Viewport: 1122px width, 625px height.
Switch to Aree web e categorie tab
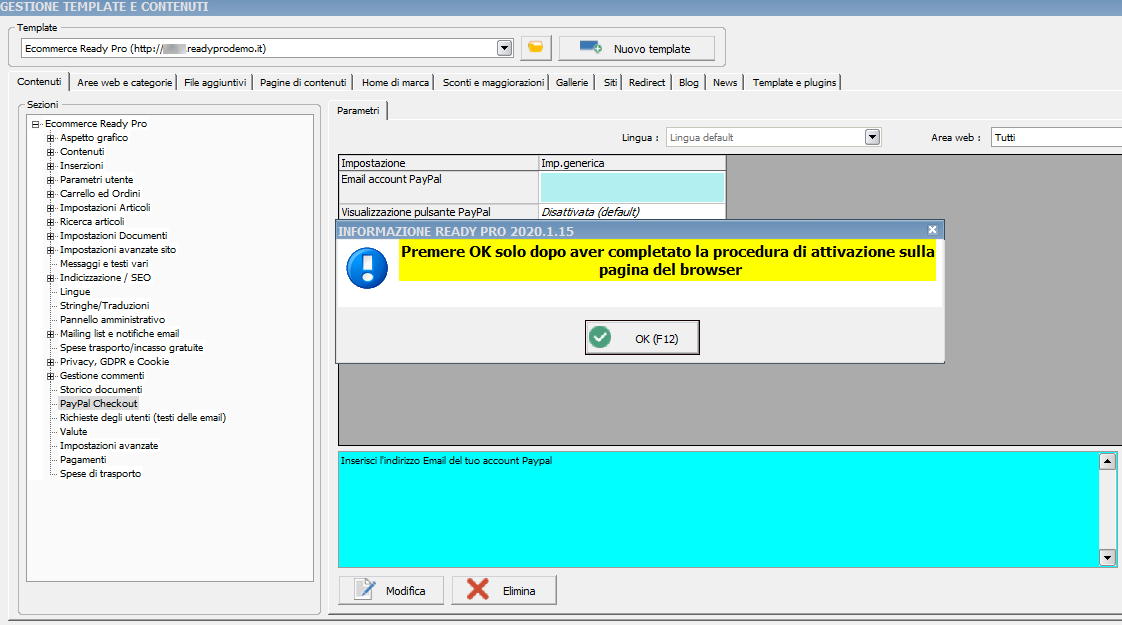tap(125, 82)
